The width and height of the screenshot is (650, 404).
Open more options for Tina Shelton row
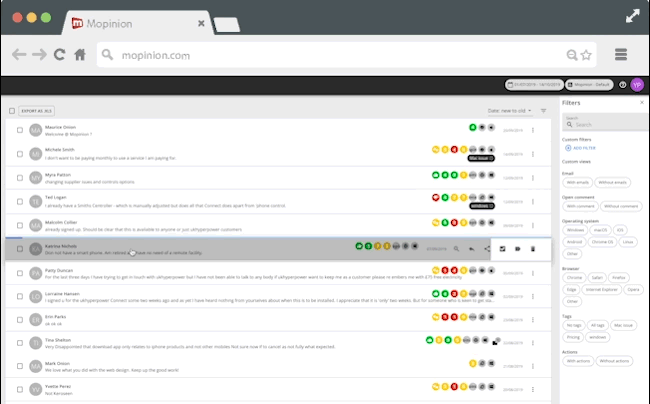coord(533,343)
